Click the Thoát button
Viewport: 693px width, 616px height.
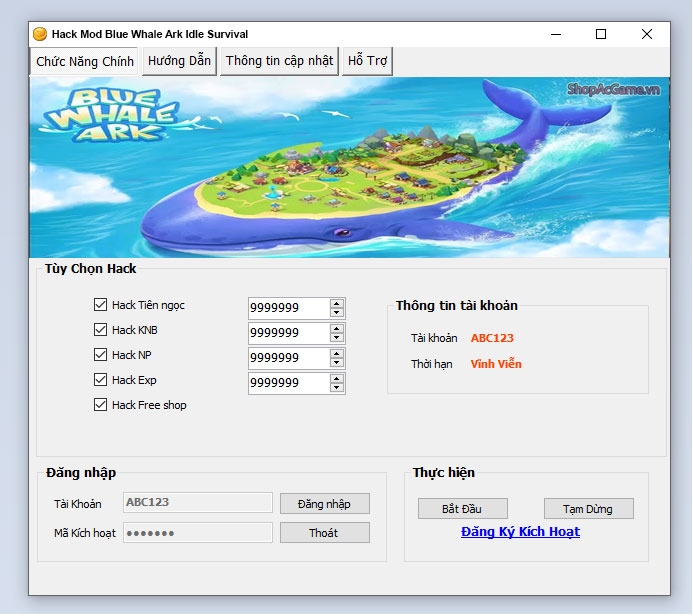point(325,533)
